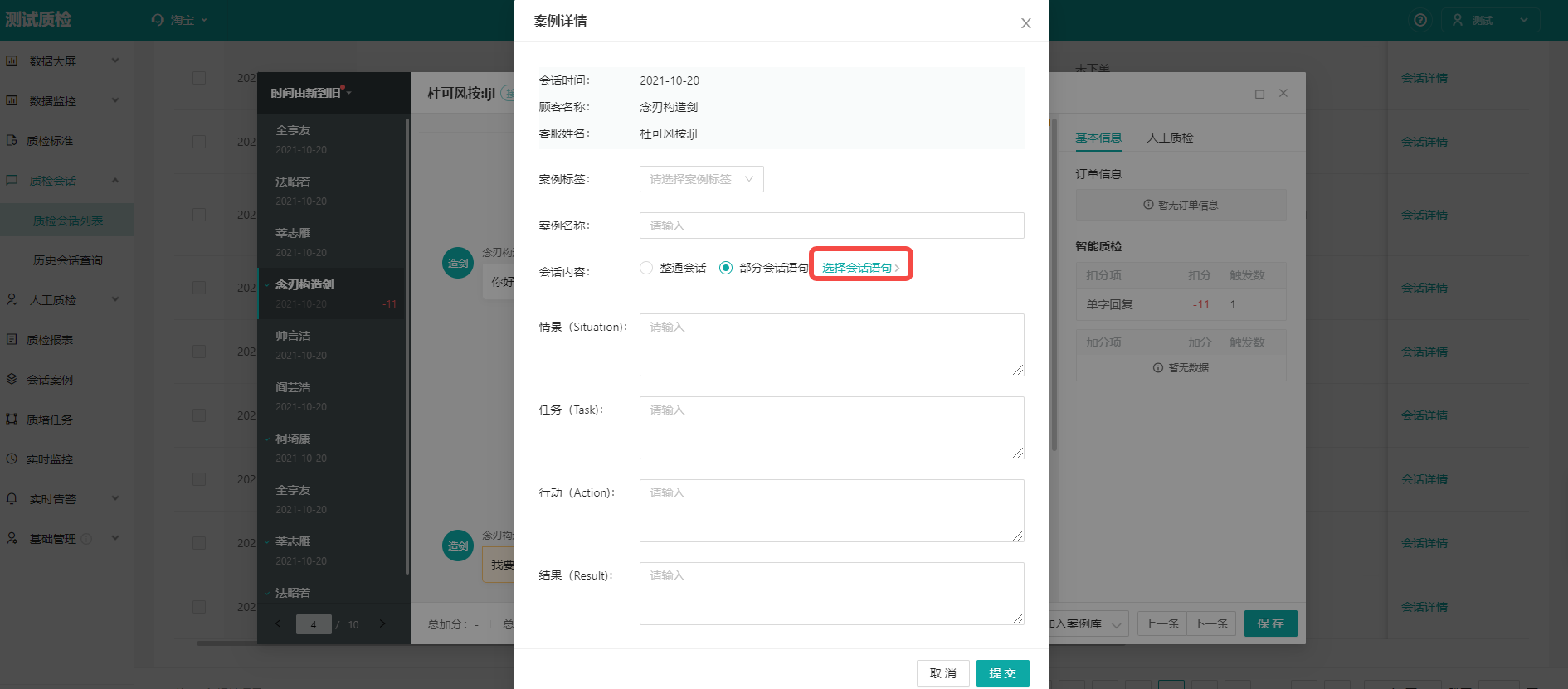Maximize the conversation detail window
The image size is (1568, 689).
click(1259, 94)
